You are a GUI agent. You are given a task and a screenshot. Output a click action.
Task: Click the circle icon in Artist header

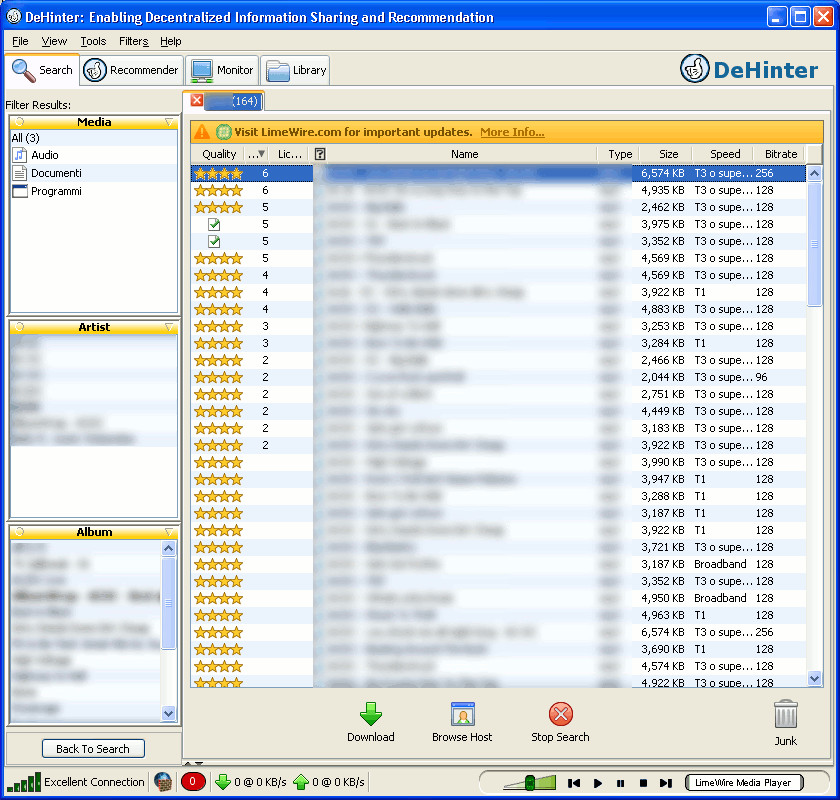[19, 326]
